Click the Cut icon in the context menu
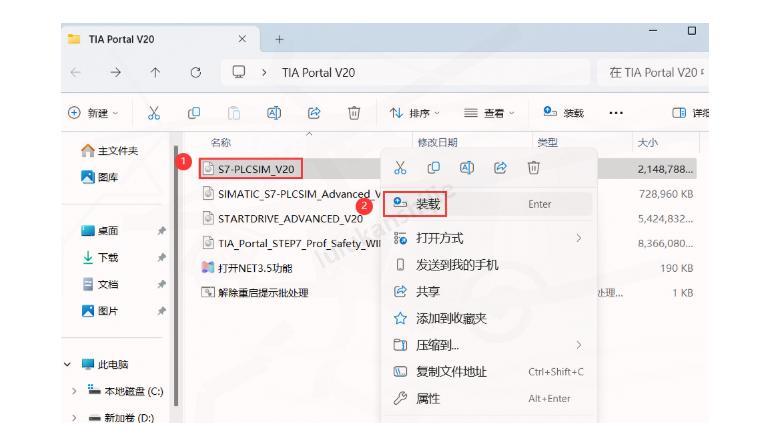This screenshot has width=770, height=446. click(x=400, y=168)
